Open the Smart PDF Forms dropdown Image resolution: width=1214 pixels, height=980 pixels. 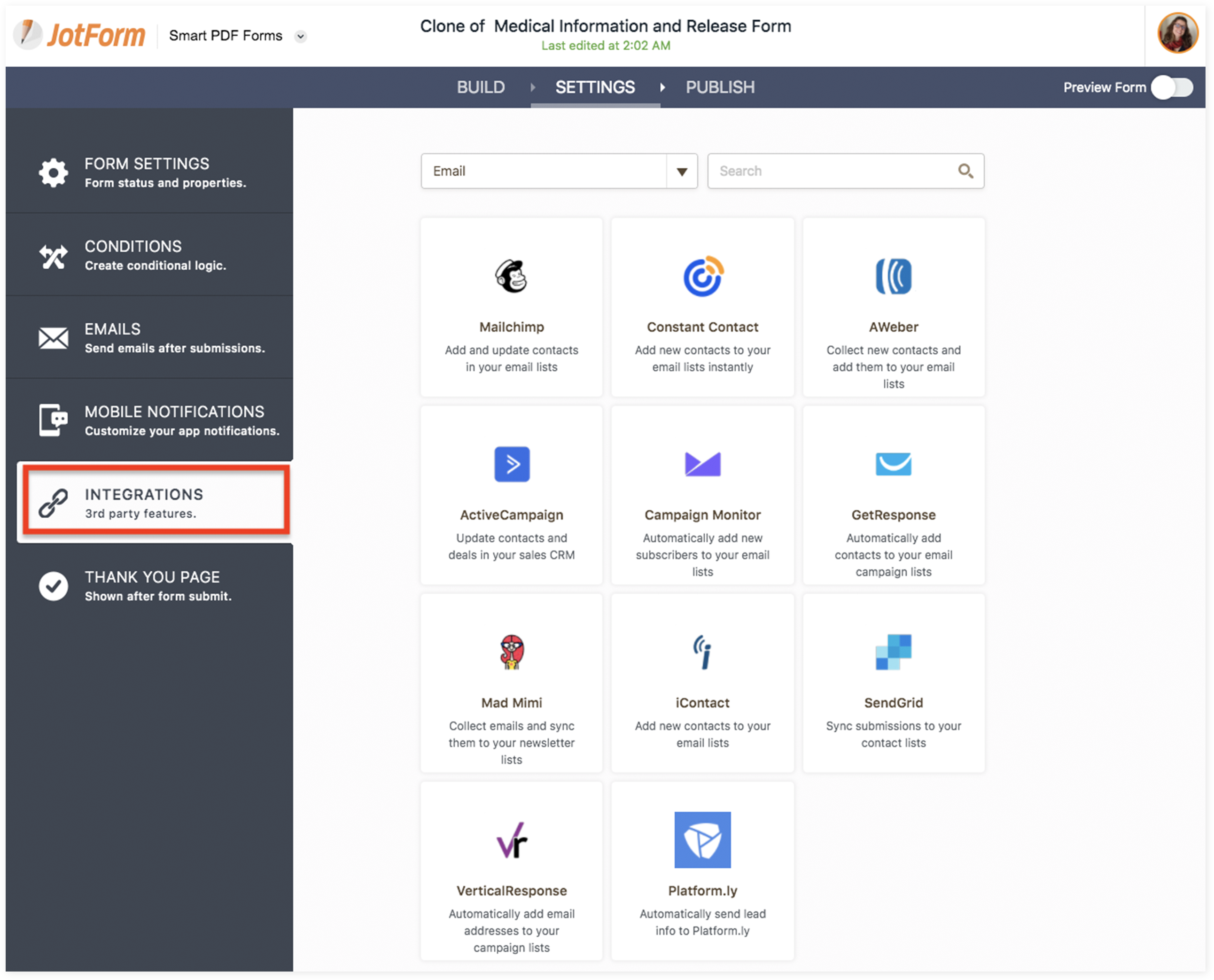point(301,36)
